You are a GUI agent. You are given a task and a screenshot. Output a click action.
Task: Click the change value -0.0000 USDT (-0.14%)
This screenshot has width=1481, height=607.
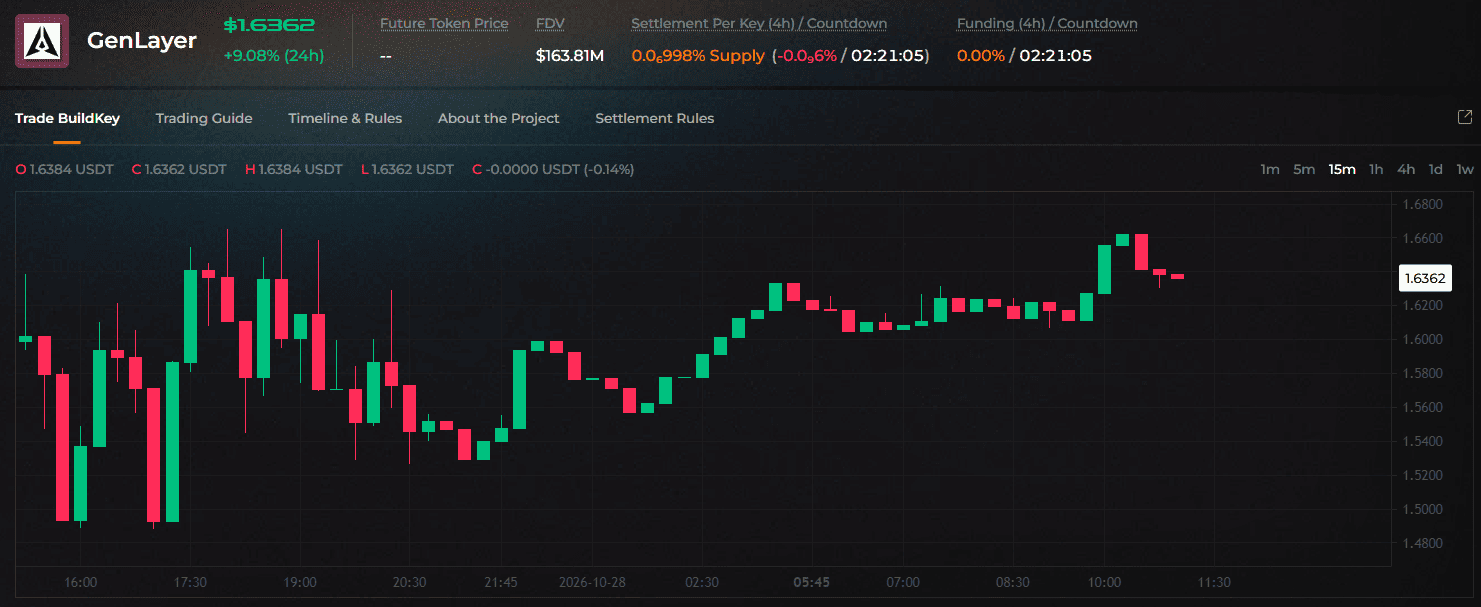553,169
